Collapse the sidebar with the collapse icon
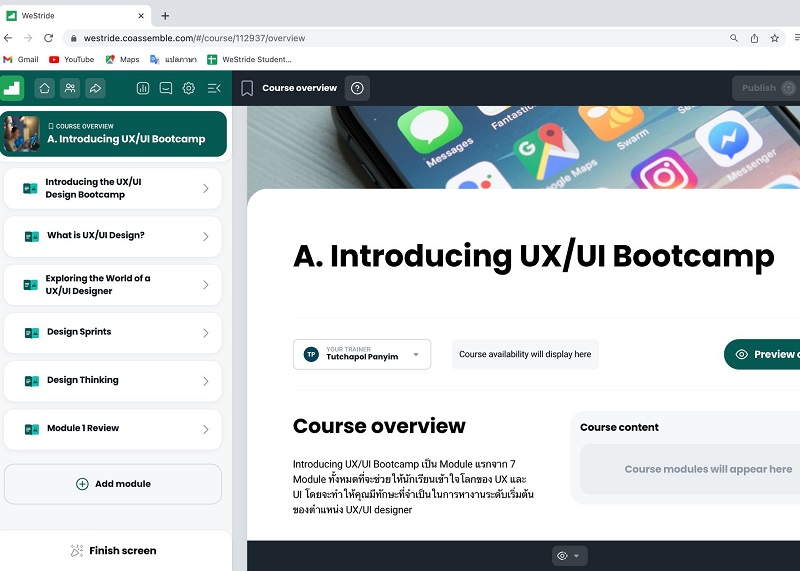 pyautogui.click(x=213, y=88)
